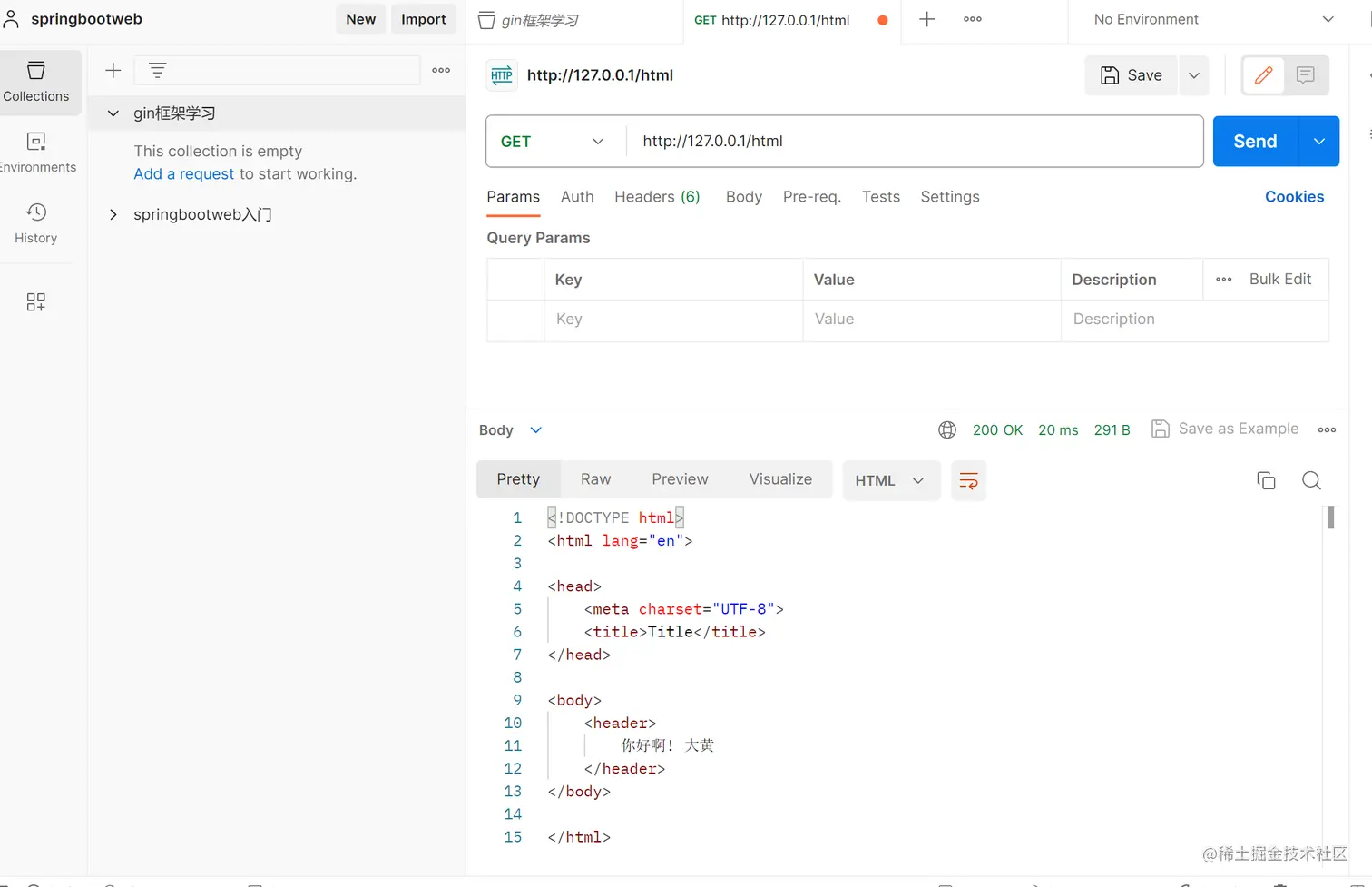Copy response body with copy icon

1266,480
